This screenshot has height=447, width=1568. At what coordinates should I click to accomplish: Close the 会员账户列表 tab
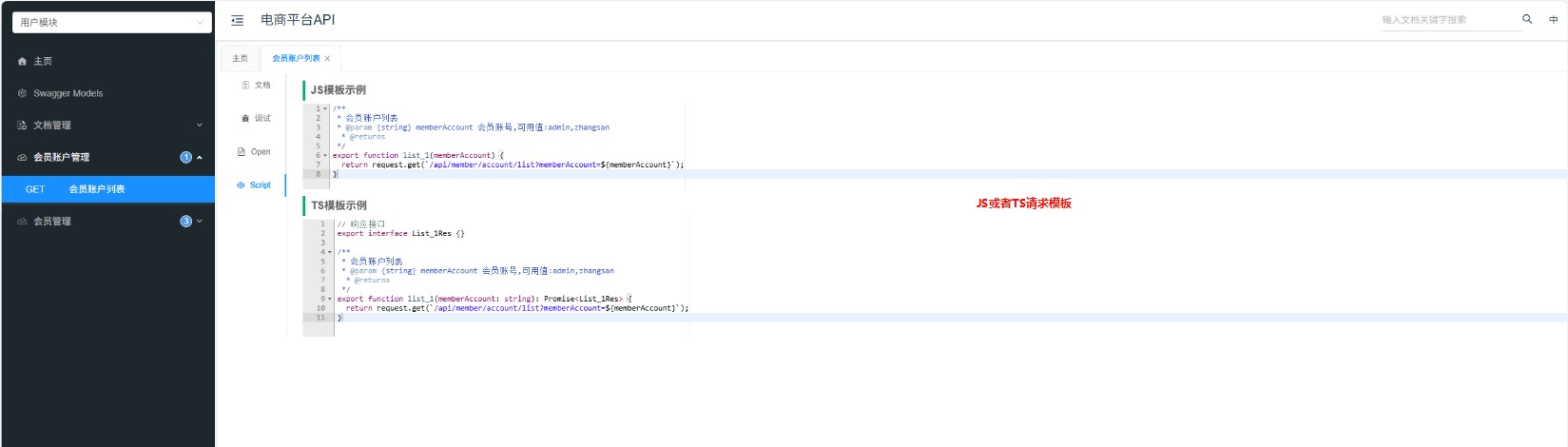(x=328, y=59)
